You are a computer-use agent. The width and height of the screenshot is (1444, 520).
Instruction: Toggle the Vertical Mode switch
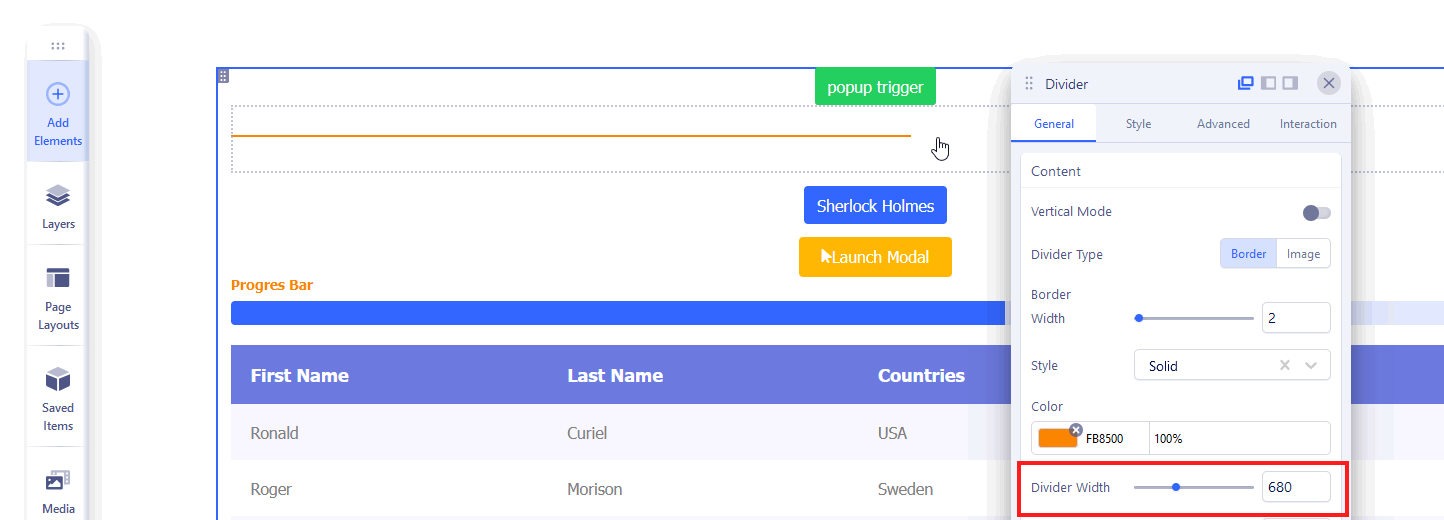tap(1316, 212)
